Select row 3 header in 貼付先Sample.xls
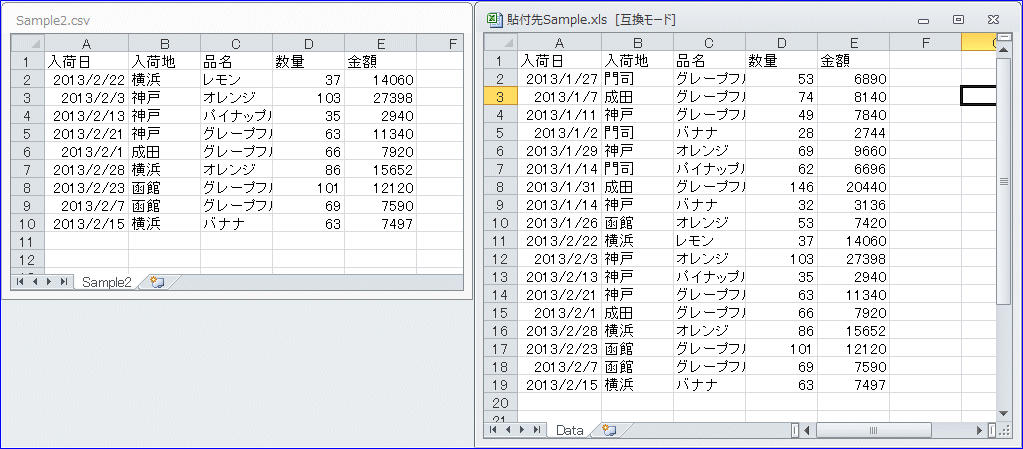1023x449 pixels. pos(500,97)
